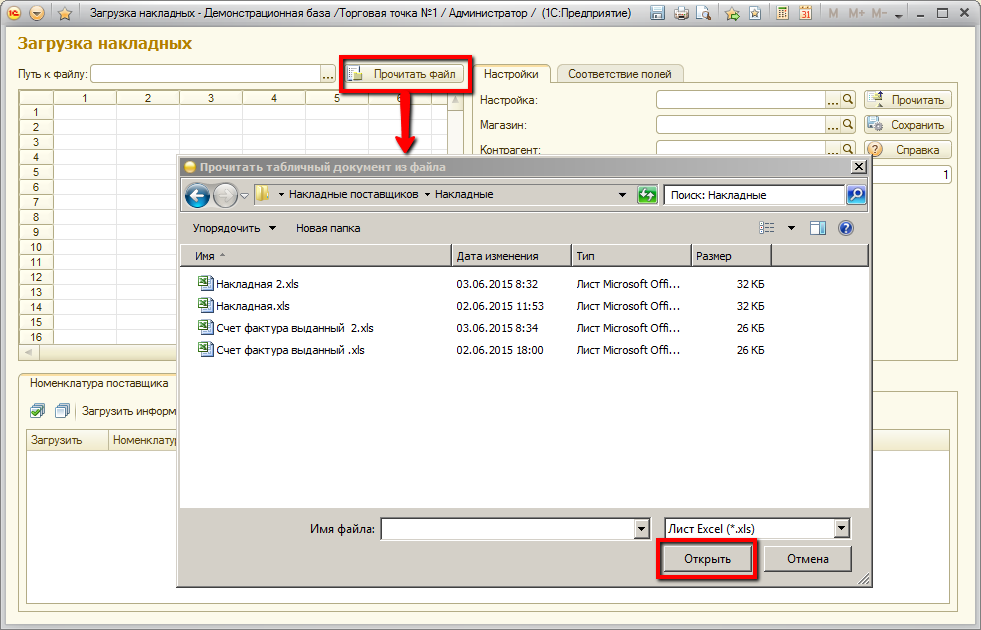The image size is (981, 630).
Task: Expand the Имя файла combo box arrow
Action: point(641,529)
